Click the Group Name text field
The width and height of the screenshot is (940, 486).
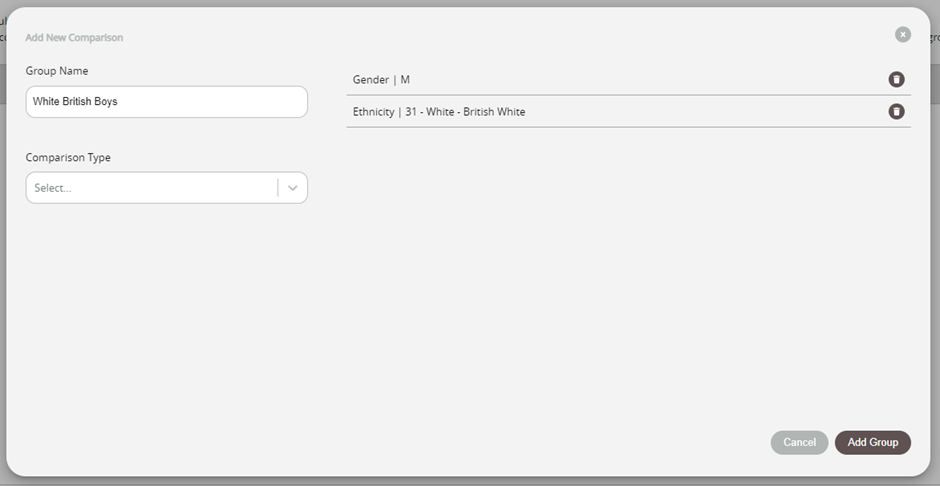[167, 102]
